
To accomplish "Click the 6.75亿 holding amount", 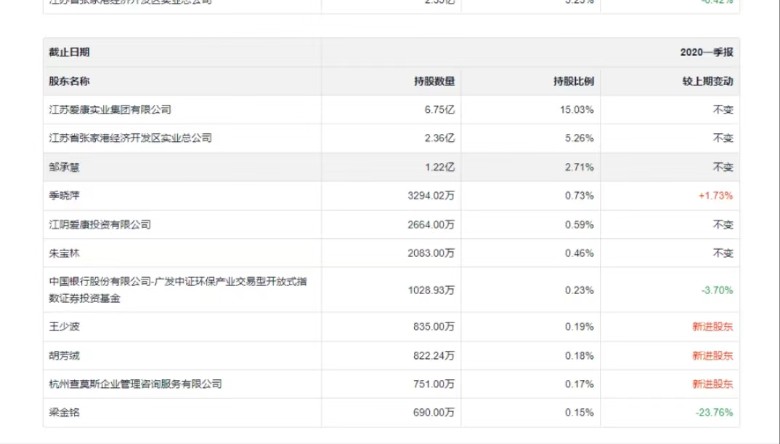I will coord(440,109).
